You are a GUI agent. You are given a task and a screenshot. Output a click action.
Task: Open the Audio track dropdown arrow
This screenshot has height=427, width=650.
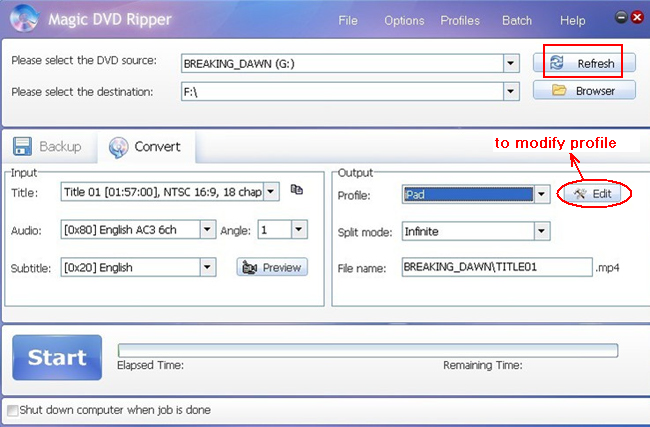click(207, 229)
